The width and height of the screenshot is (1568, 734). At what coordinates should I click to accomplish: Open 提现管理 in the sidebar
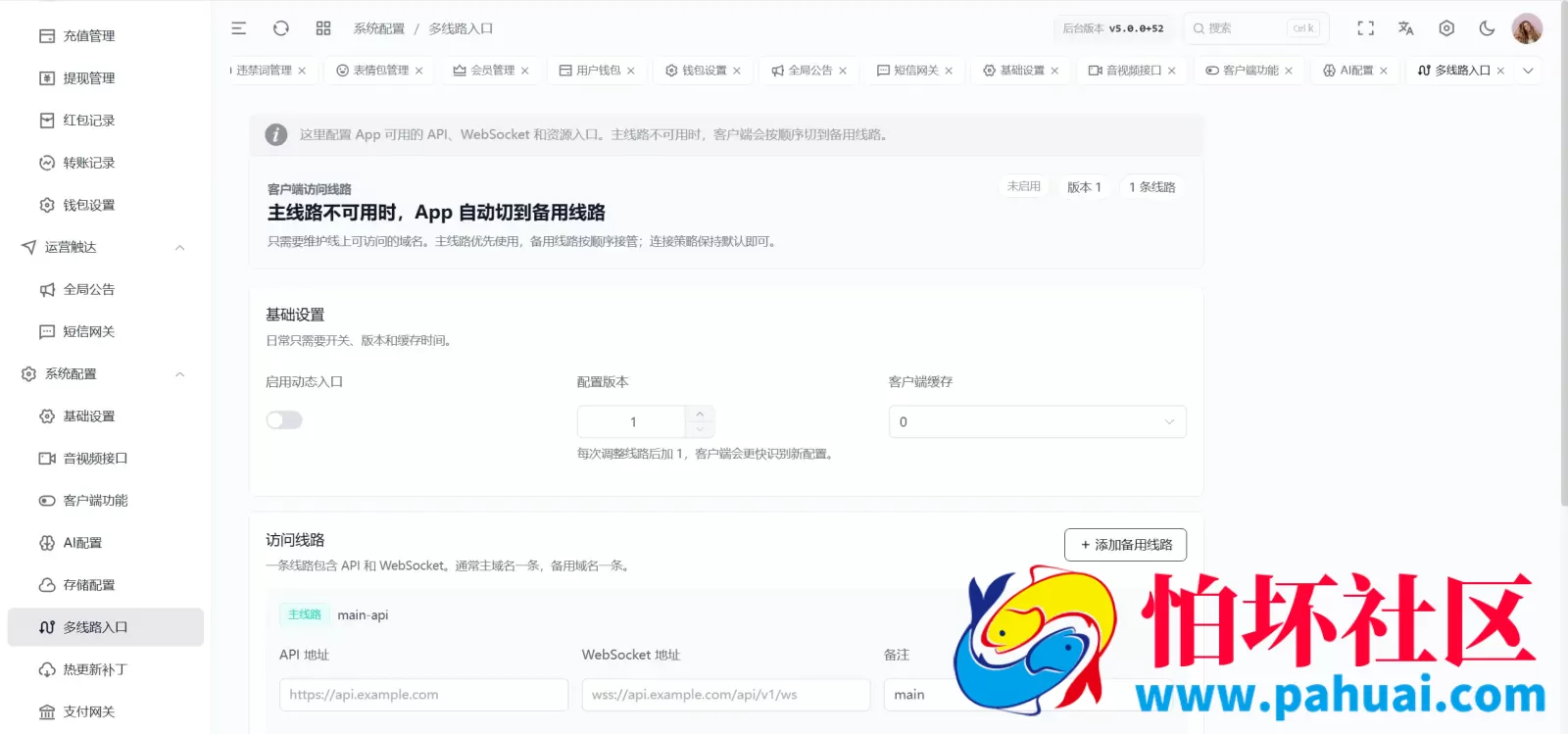click(105, 78)
